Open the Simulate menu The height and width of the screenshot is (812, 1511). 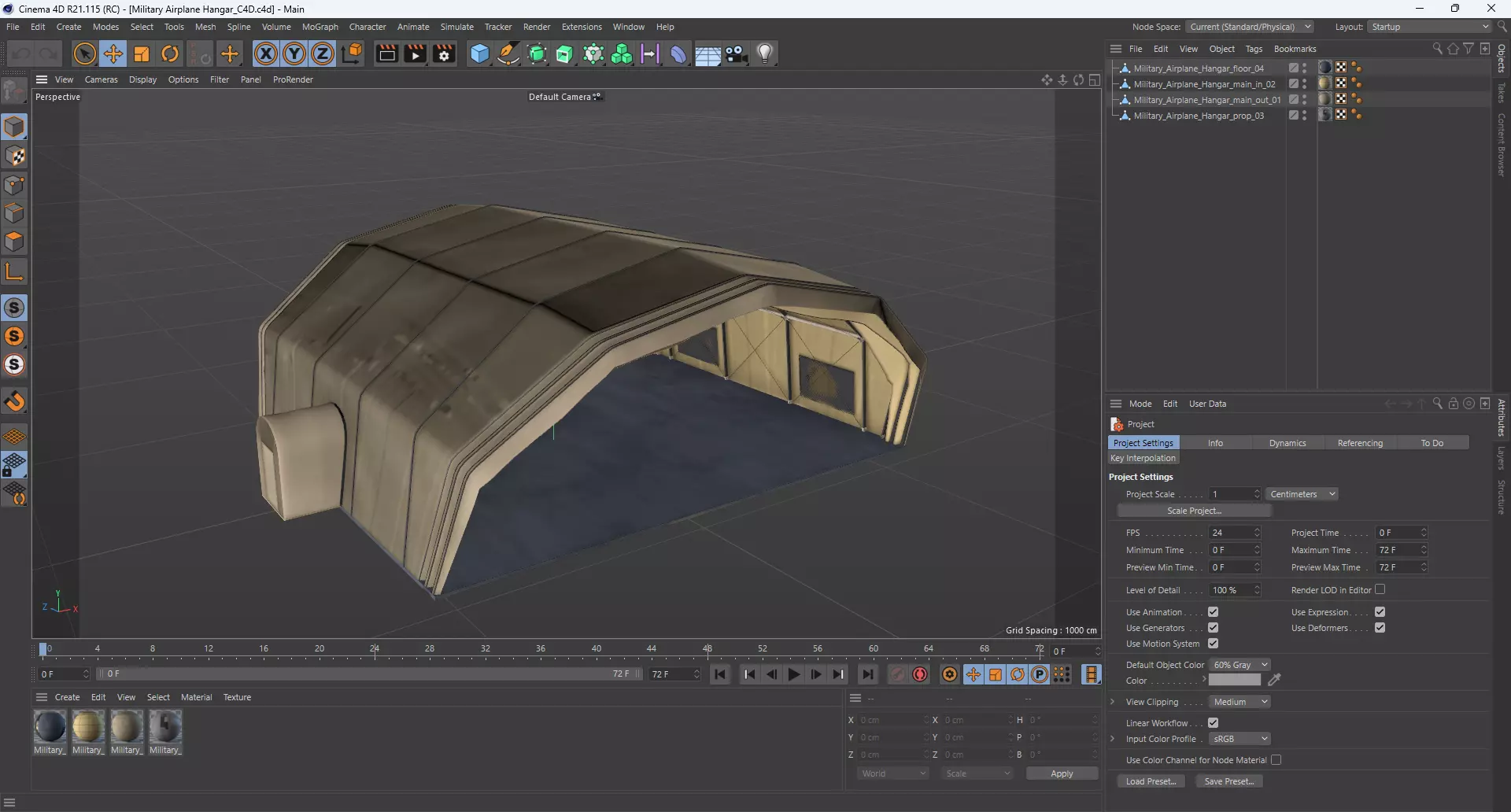click(456, 27)
